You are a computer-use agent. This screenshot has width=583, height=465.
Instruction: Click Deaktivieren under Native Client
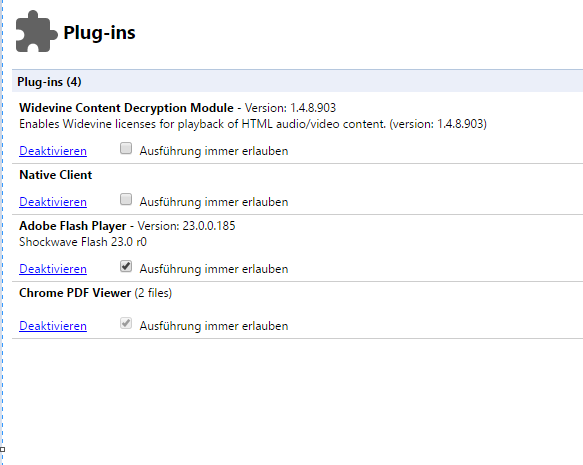[53, 202]
